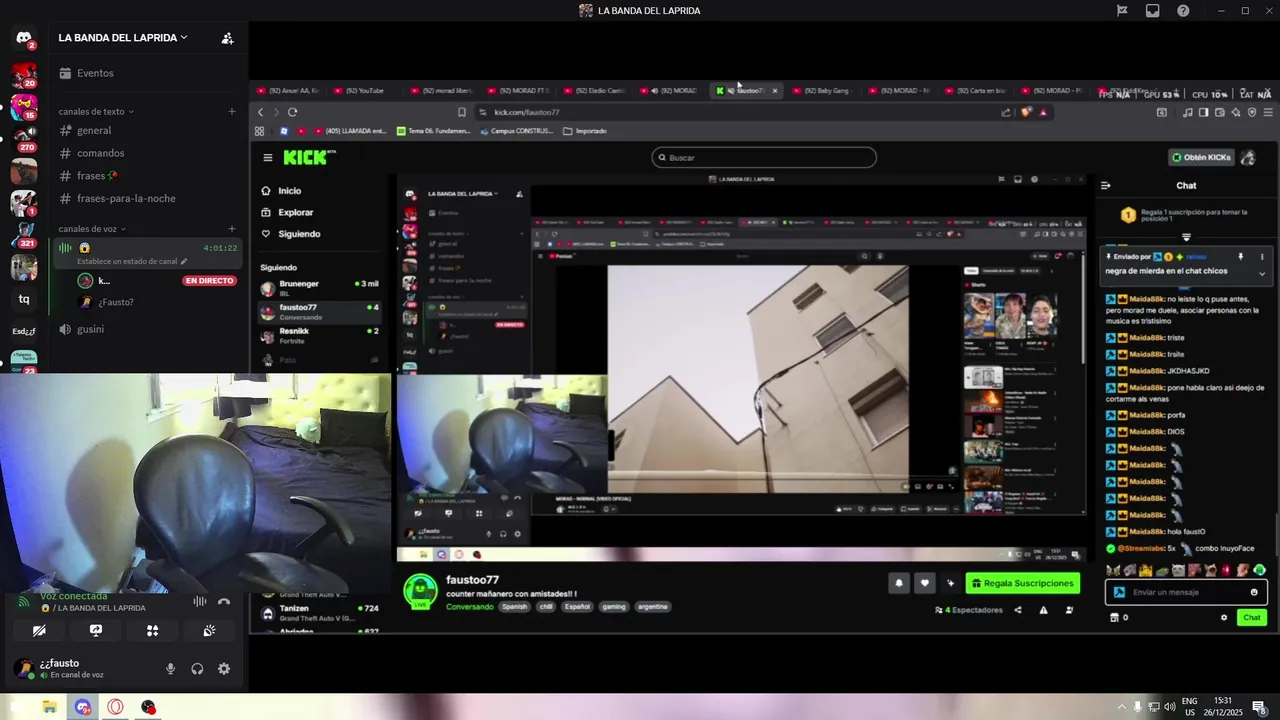Image resolution: width=1280 pixels, height=720 pixels.
Task: Click 'Obtén KICKs' button
Action: click(1201, 157)
